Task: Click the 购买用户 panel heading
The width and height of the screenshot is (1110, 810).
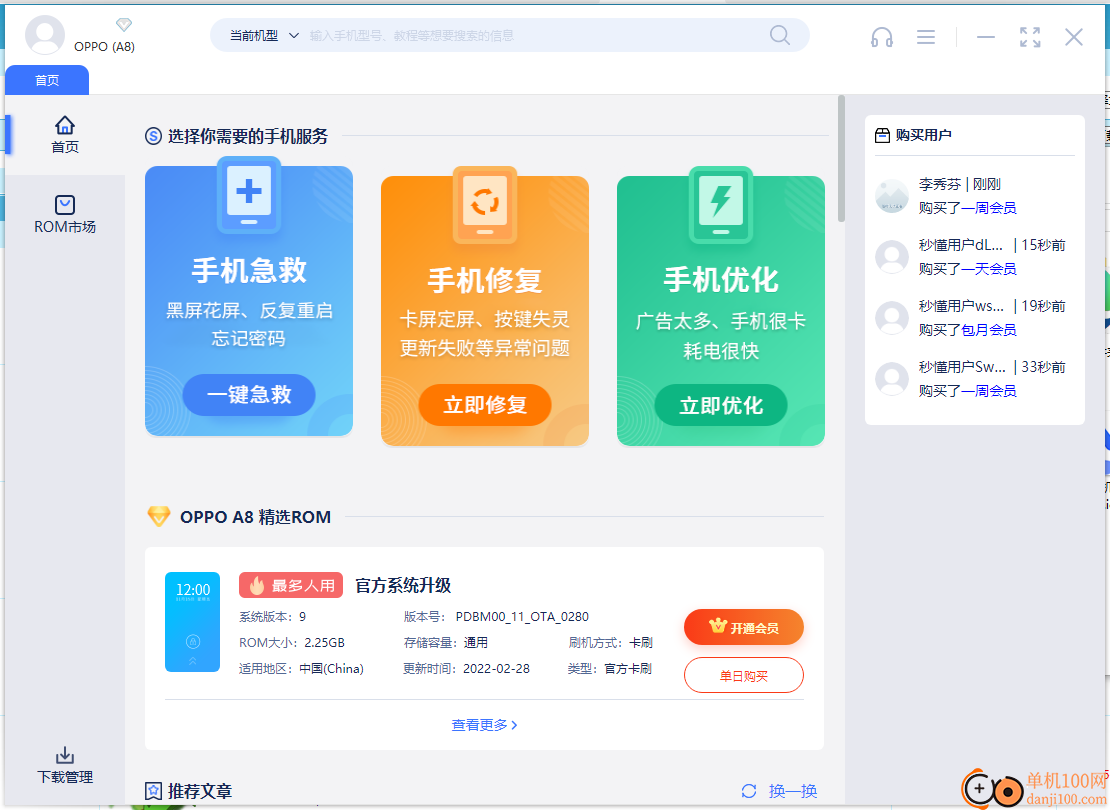Action: pos(923,135)
